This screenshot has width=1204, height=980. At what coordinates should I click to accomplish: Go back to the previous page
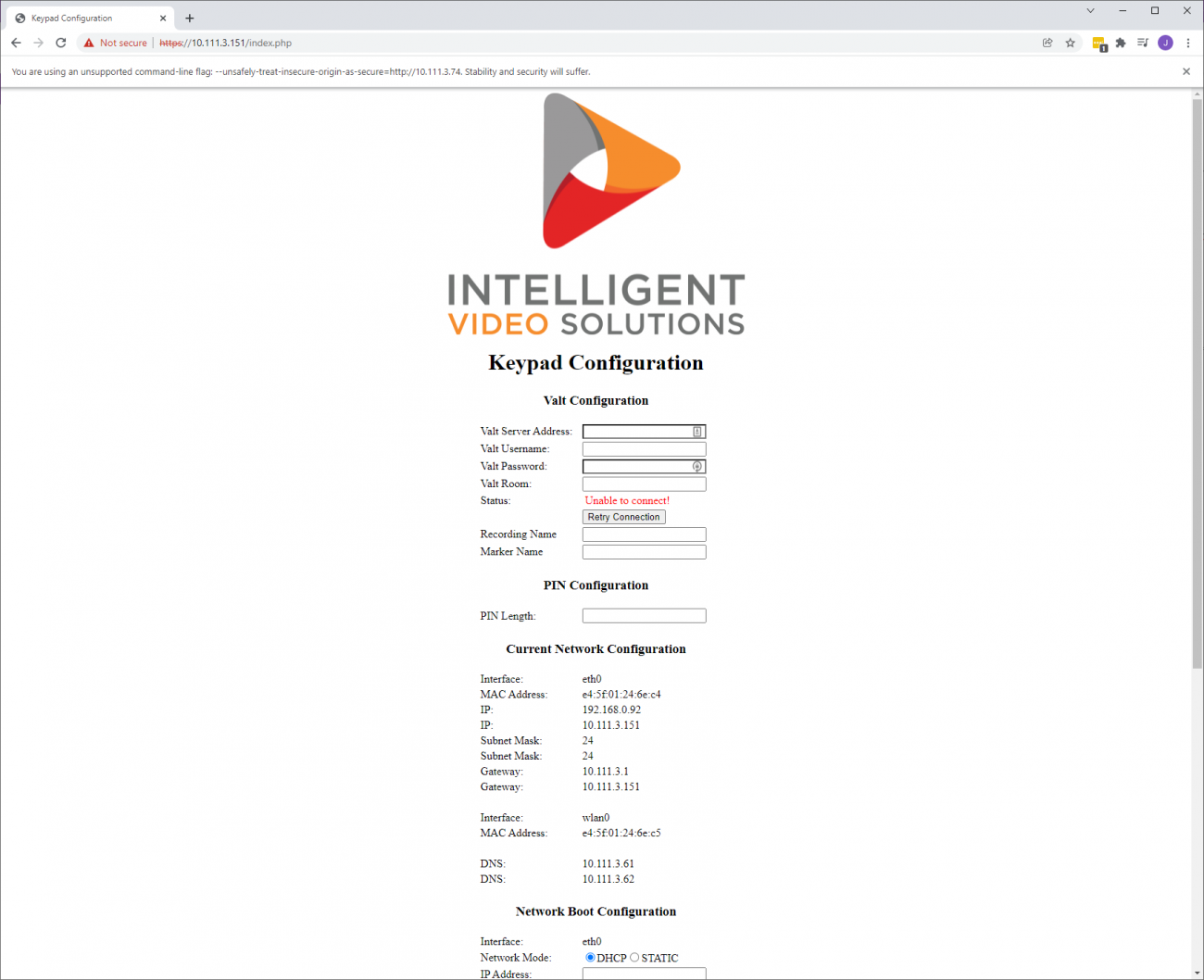coord(16,43)
